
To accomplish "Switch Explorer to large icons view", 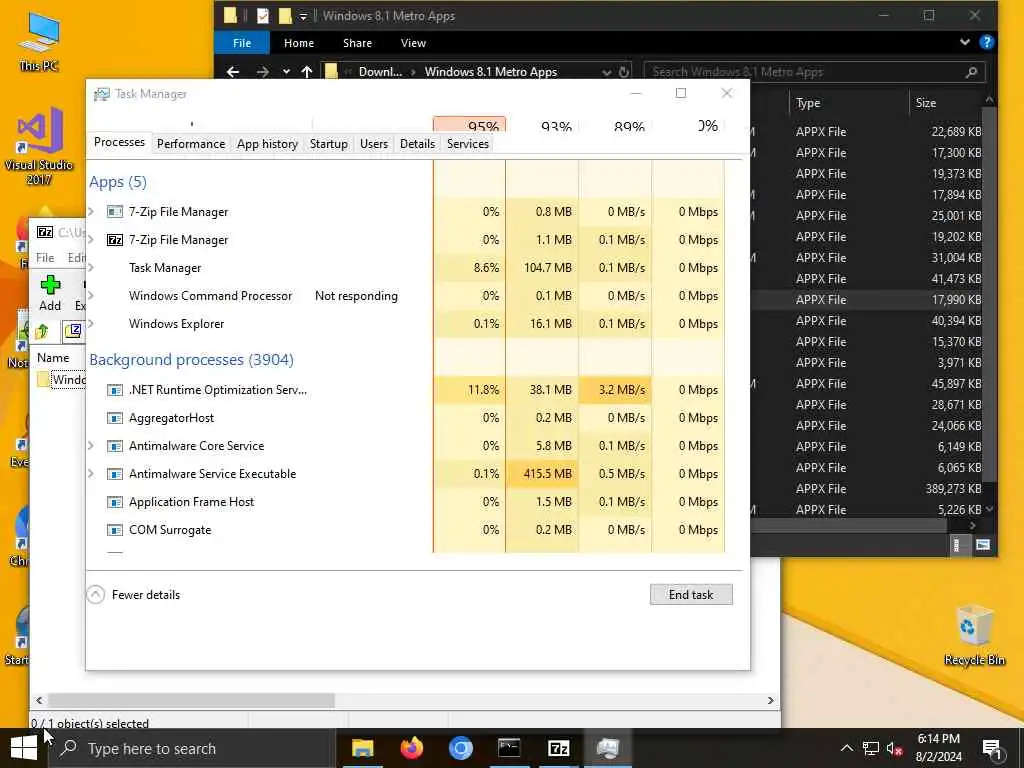I will (x=983, y=545).
